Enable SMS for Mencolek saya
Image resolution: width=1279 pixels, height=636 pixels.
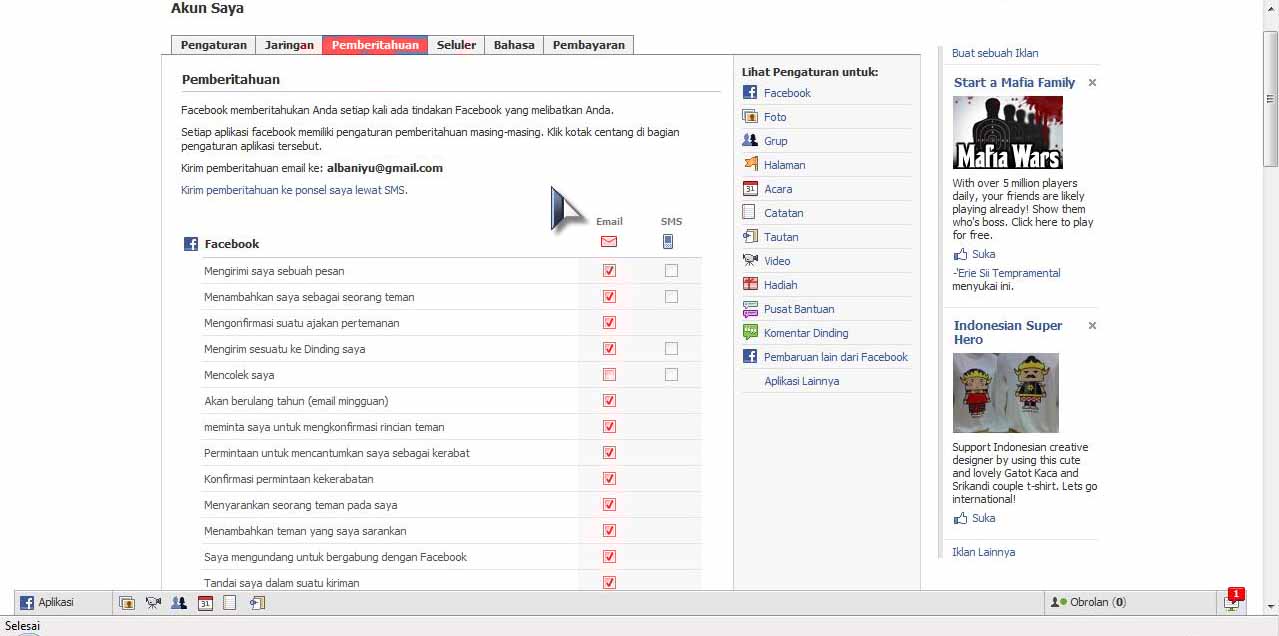point(671,375)
